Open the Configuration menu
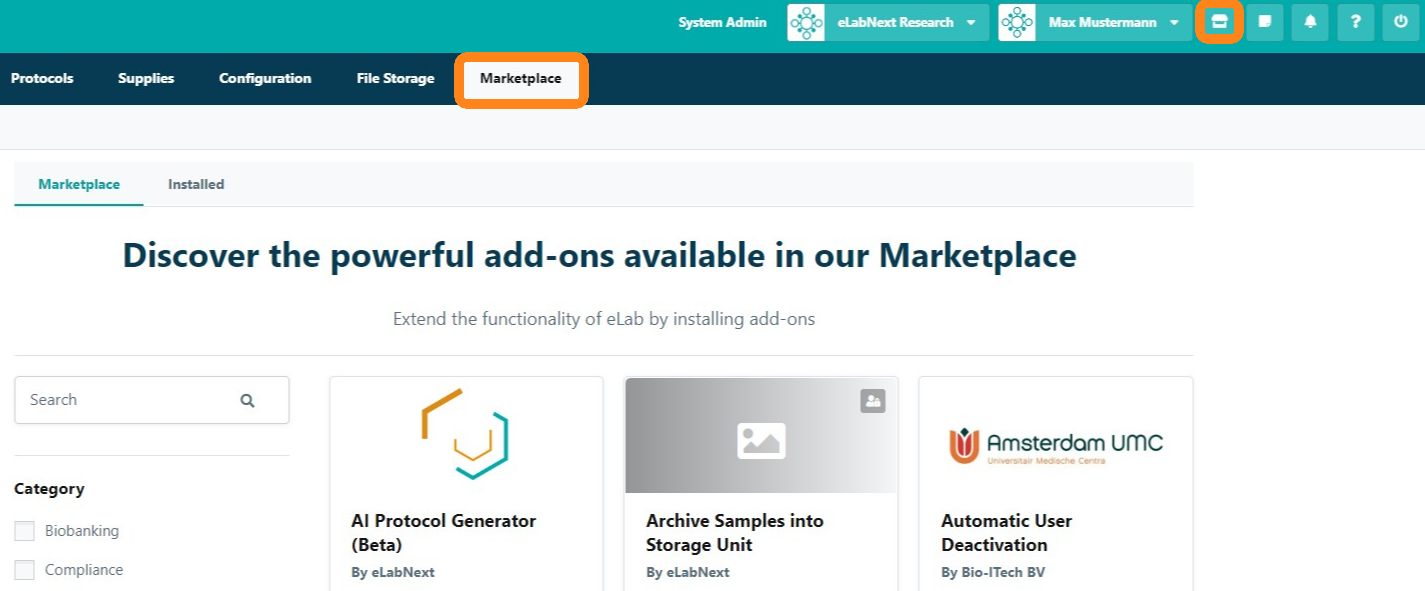The height and width of the screenshot is (591, 1425). tap(265, 78)
